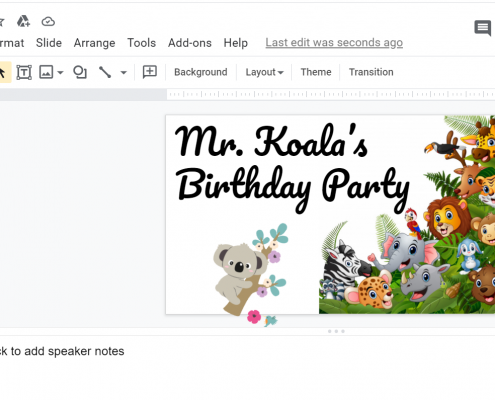Select the Line tool
The image size is (495, 400).
point(105,72)
